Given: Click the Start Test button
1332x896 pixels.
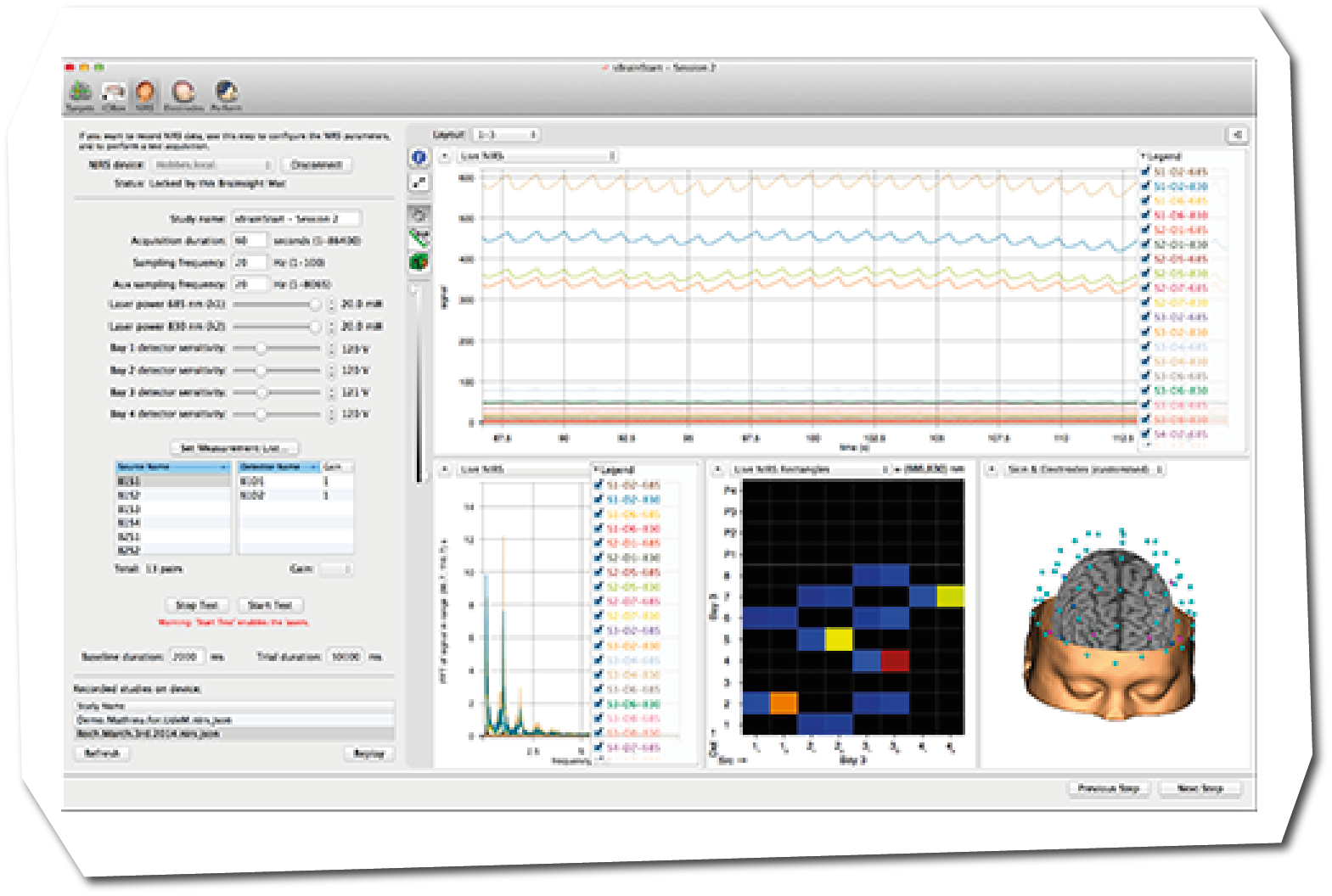Looking at the screenshot, I should tap(270, 605).
